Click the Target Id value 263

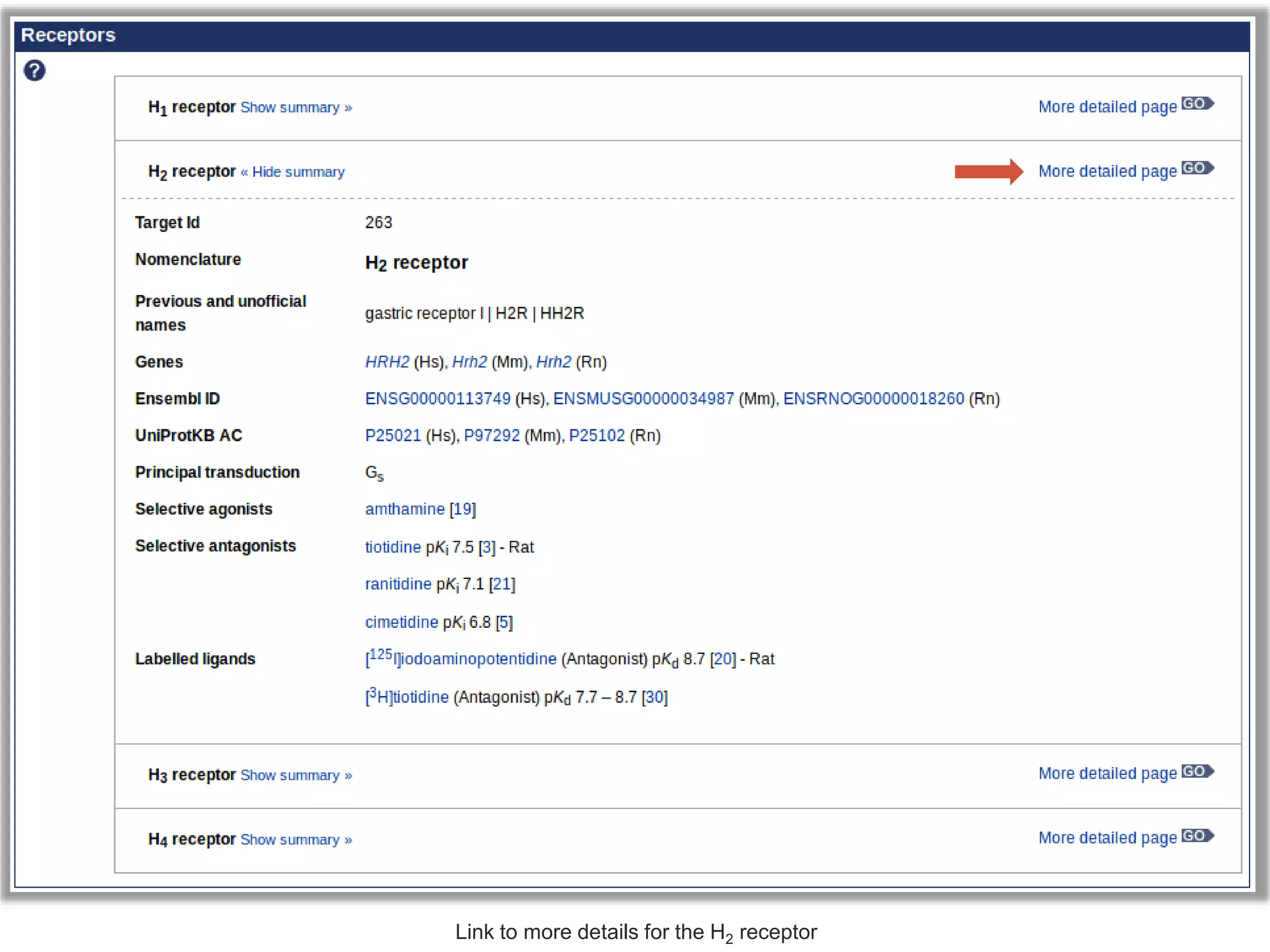pos(379,223)
